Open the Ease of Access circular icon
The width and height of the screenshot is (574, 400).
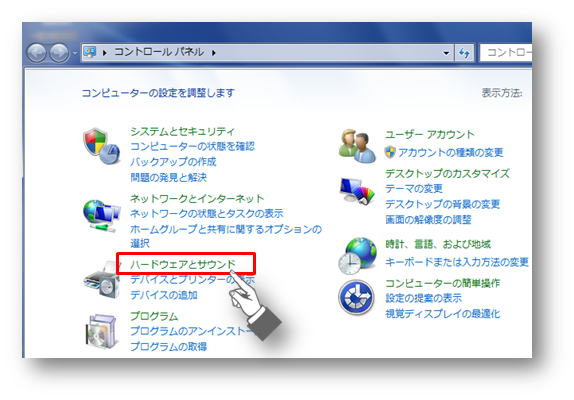pyautogui.click(x=356, y=297)
